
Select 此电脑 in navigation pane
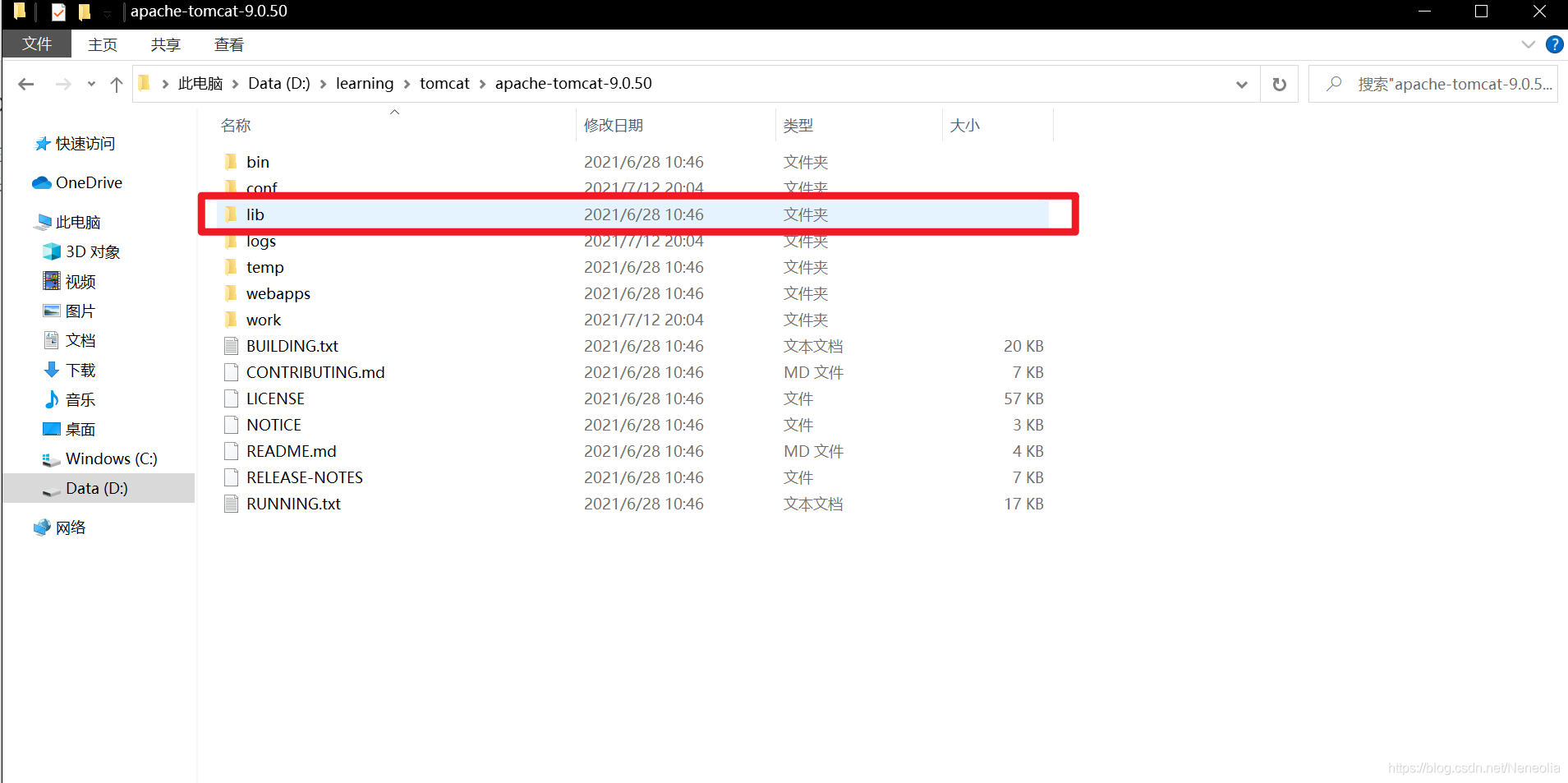[x=78, y=222]
